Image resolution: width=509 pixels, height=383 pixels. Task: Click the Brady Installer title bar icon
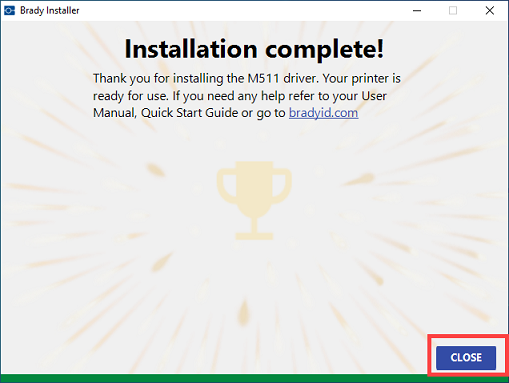[9, 11]
